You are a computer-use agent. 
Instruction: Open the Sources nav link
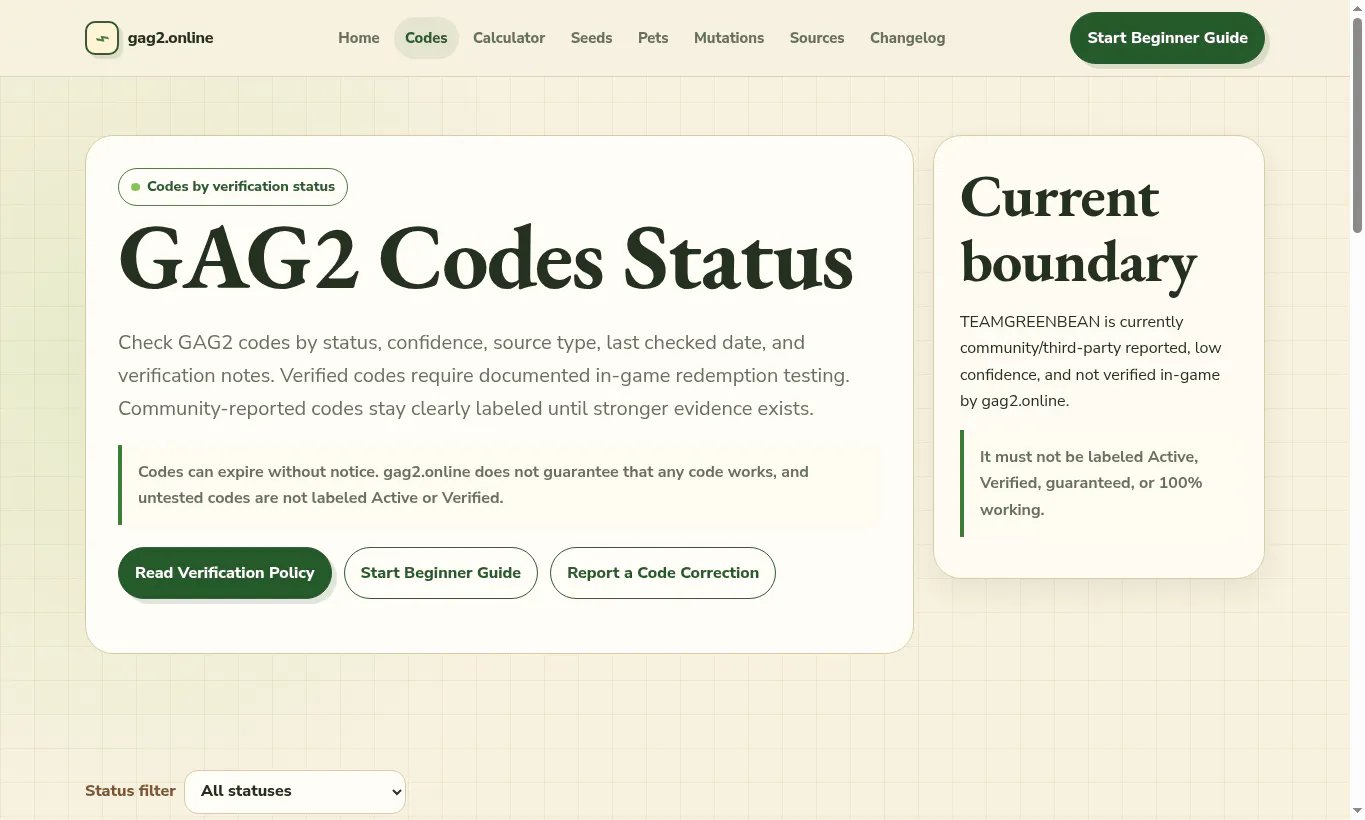click(x=817, y=38)
